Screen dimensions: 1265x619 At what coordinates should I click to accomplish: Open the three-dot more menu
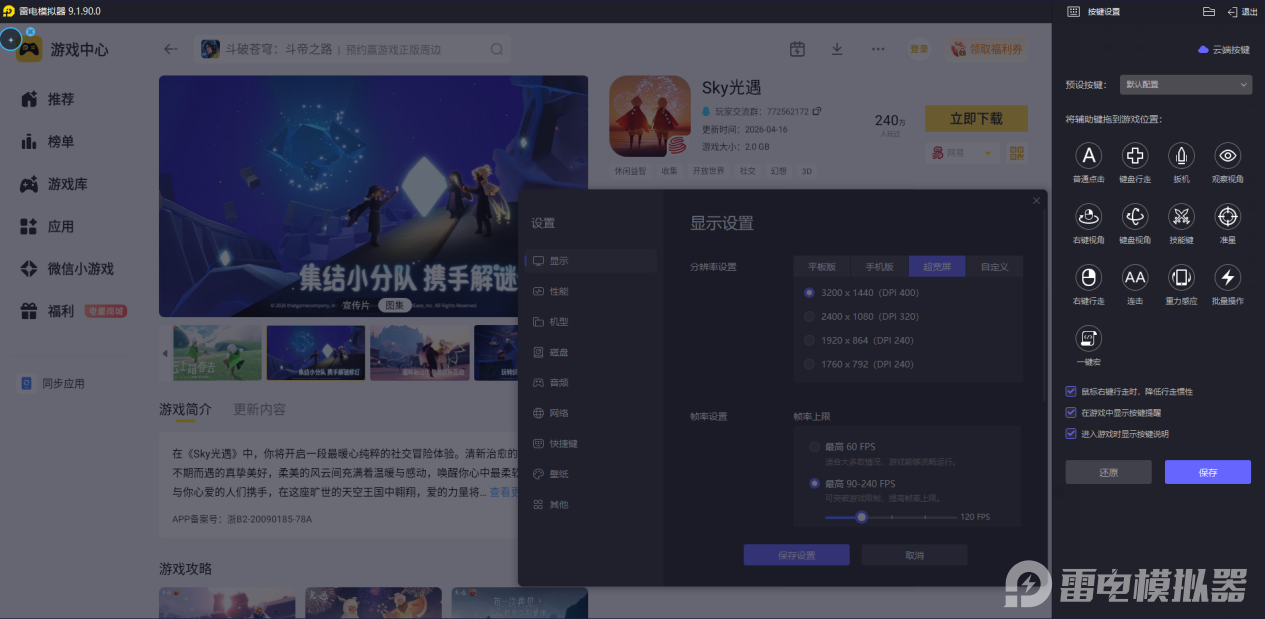click(x=878, y=49)
